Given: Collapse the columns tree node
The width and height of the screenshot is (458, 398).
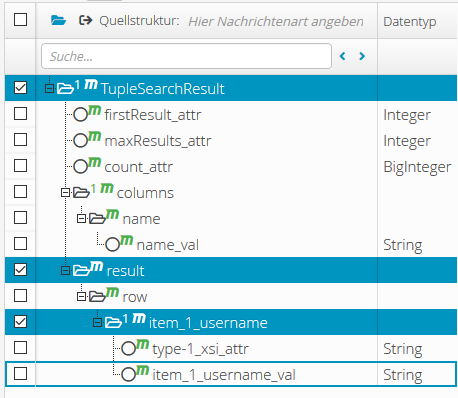Looking at the screenshot, I should pyautogui.click(x=65, y=193).
